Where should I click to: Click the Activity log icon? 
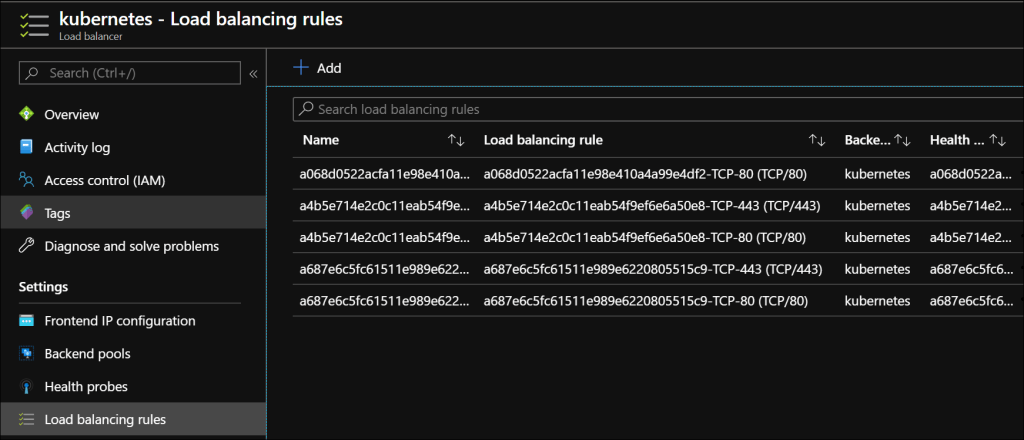click(27, 148)
